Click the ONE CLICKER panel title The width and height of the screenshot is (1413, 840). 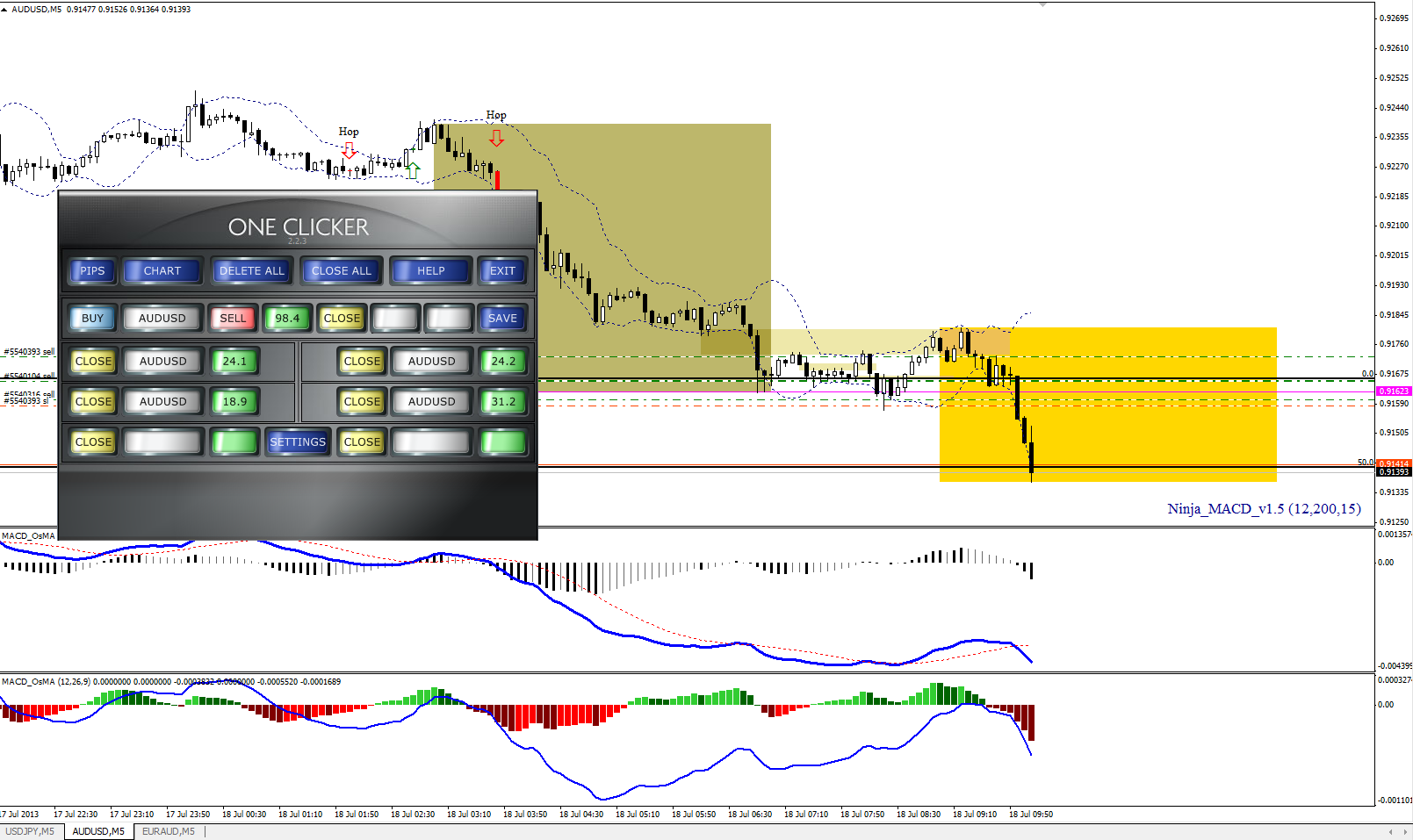[x=299, y=227]
